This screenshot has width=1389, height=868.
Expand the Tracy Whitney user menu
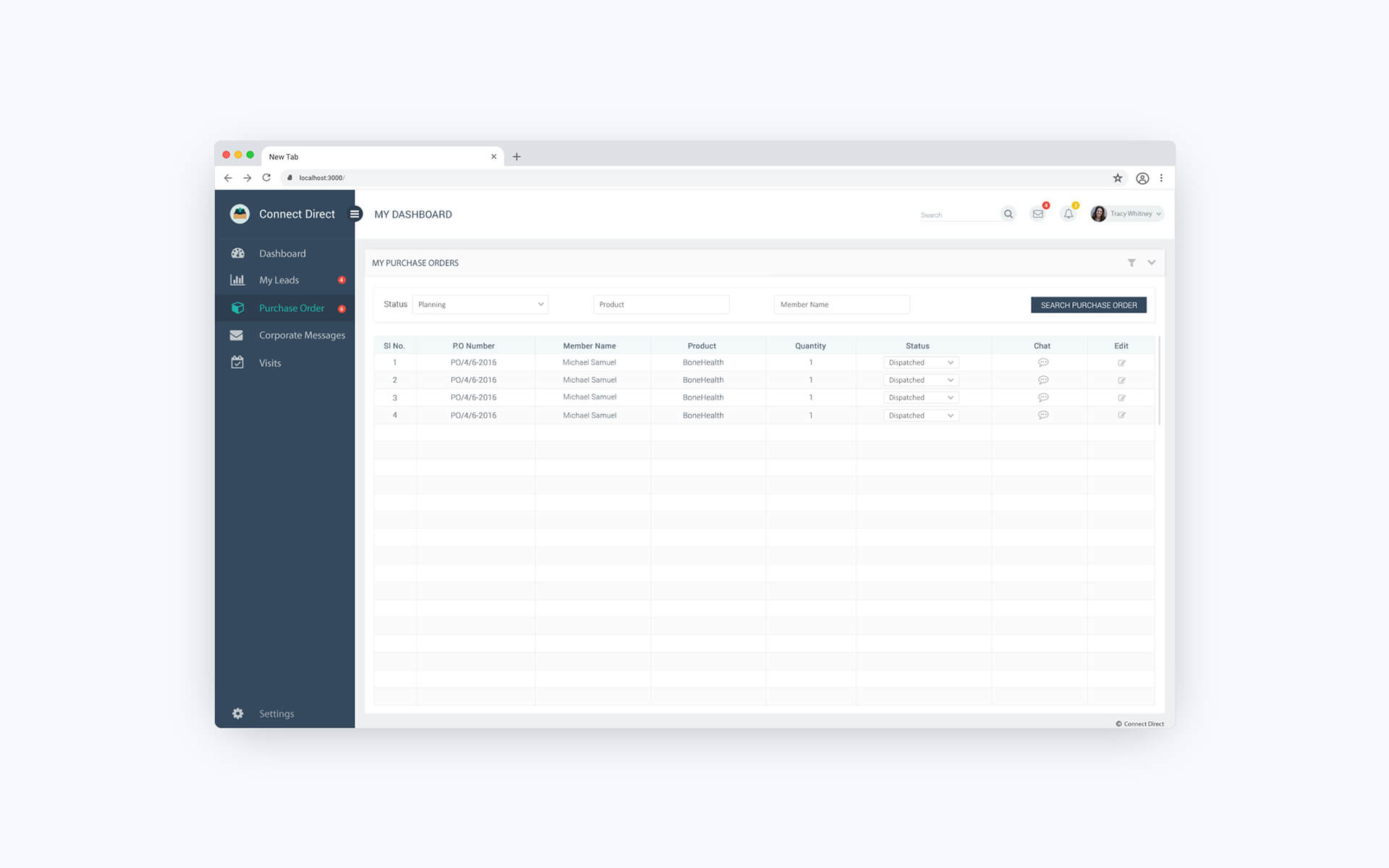[1132, 214]
